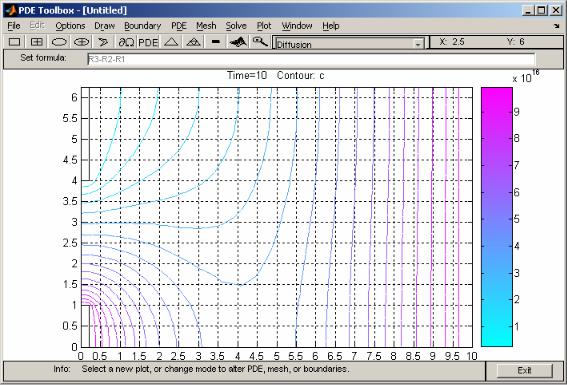Open the Options menu
This screenshot has width=567, height=385.
pyautogui.click(x=70, y=26)
